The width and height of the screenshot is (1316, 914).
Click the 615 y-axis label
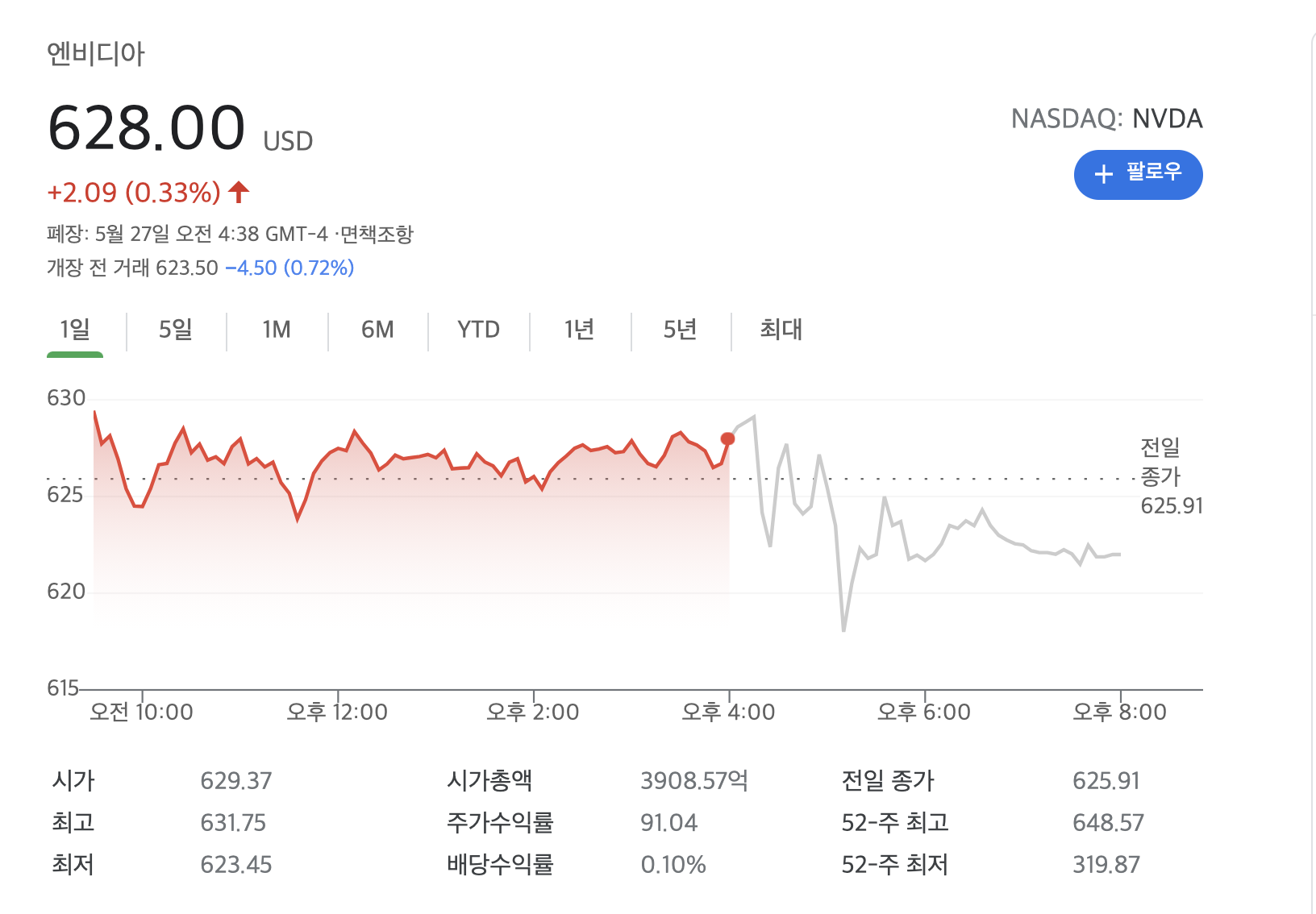click(x=63, y=688)
